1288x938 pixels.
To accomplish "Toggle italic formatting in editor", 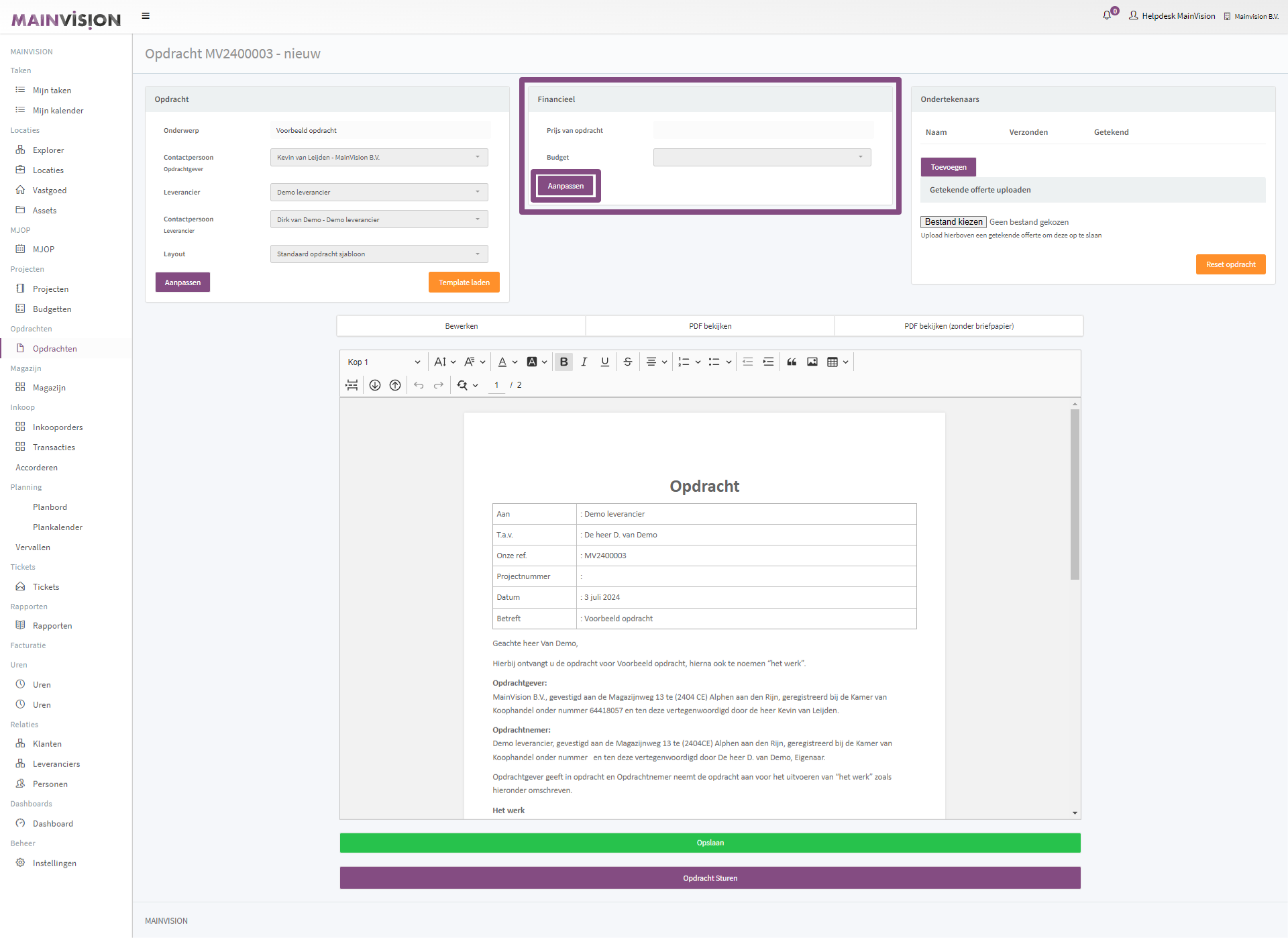I will (584, 362).
